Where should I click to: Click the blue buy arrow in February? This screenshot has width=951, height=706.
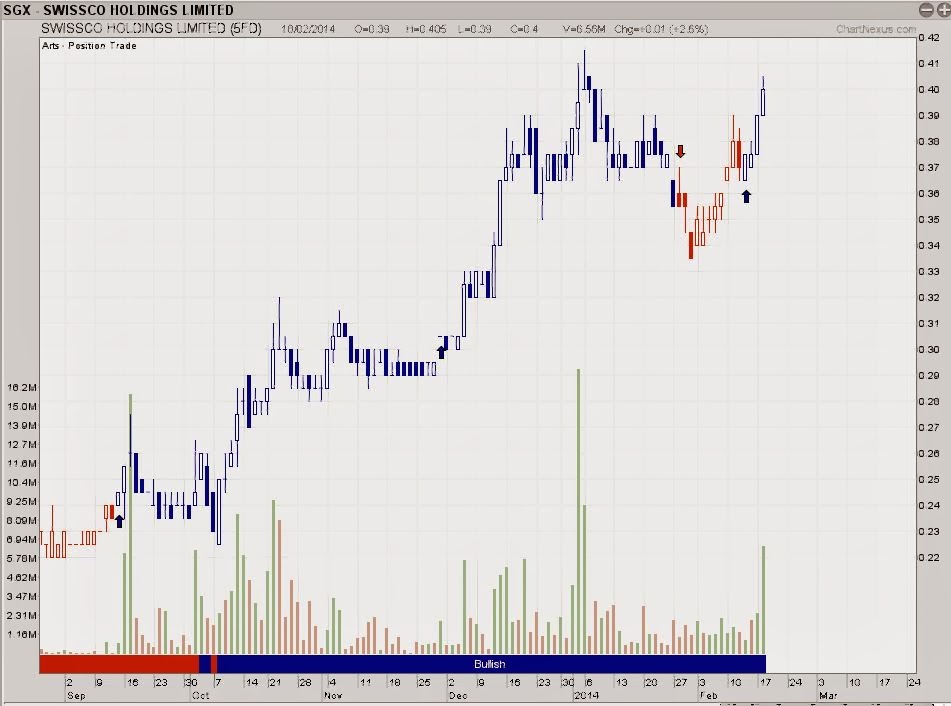[747, 196]
